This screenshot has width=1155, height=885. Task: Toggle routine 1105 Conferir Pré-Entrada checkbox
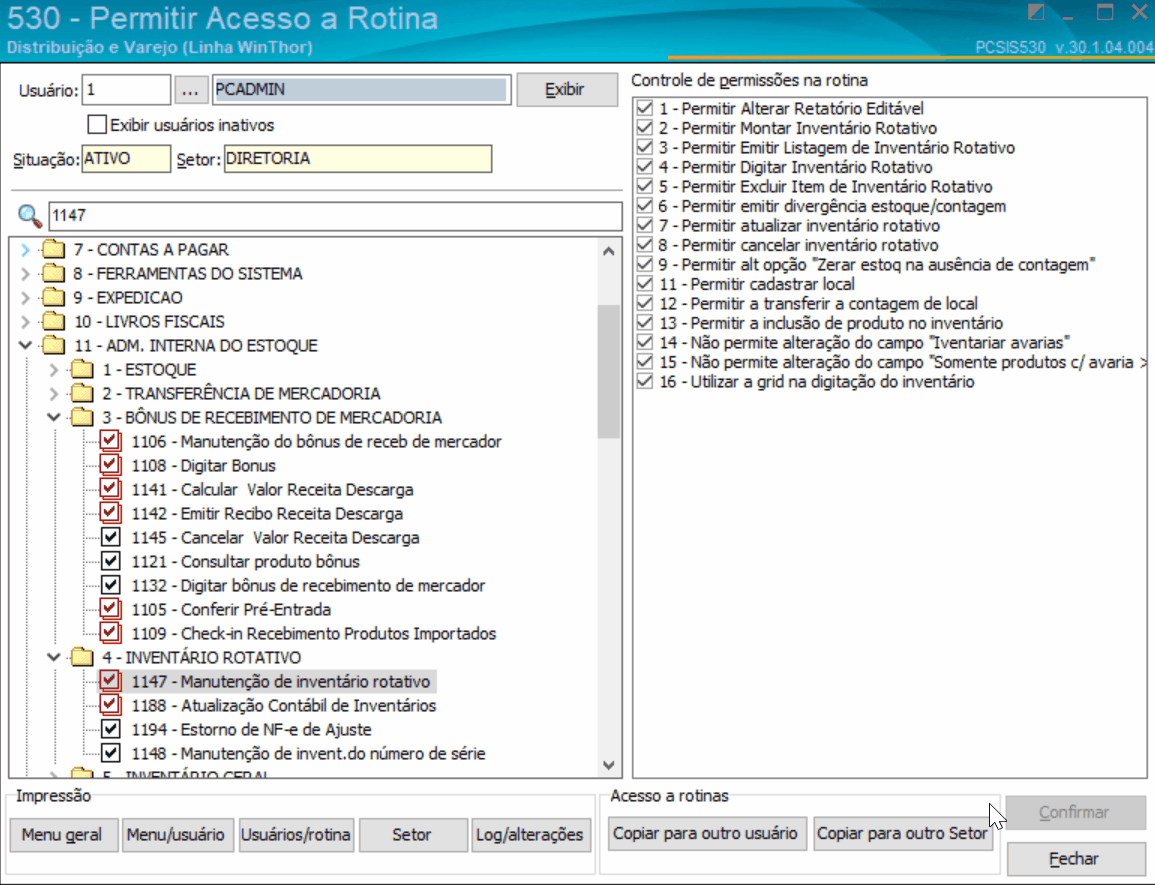(110, 609)
